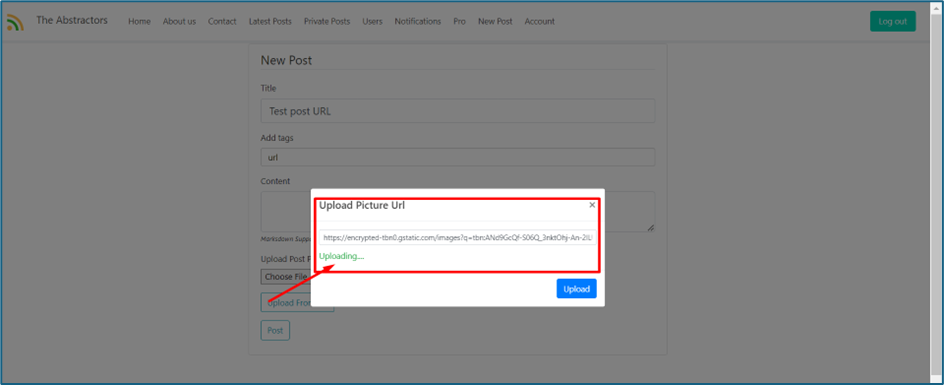Click the Content label
Screen dimensions: 944x385
tap(275, 181)
